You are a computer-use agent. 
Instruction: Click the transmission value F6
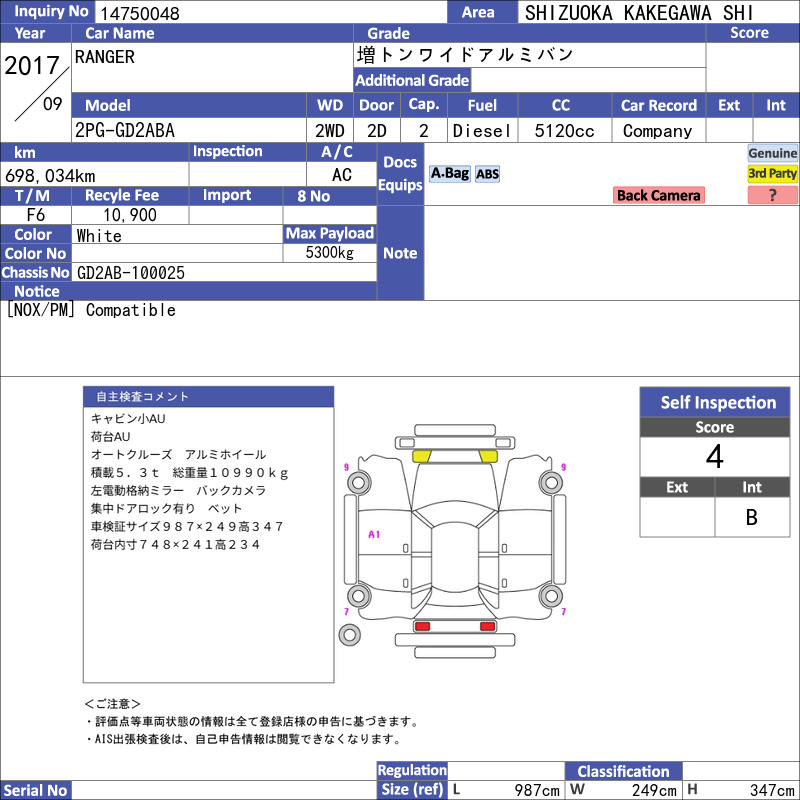click(36, 215)
